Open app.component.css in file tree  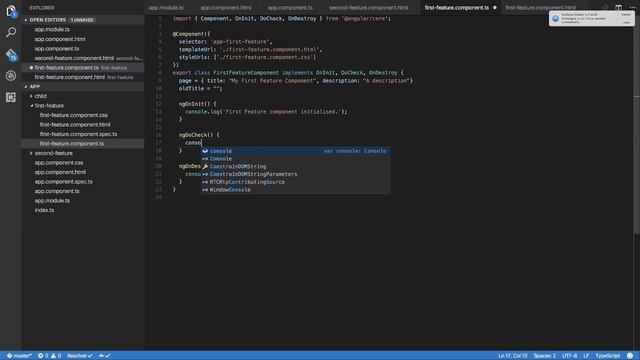click(x=82, y=162)
